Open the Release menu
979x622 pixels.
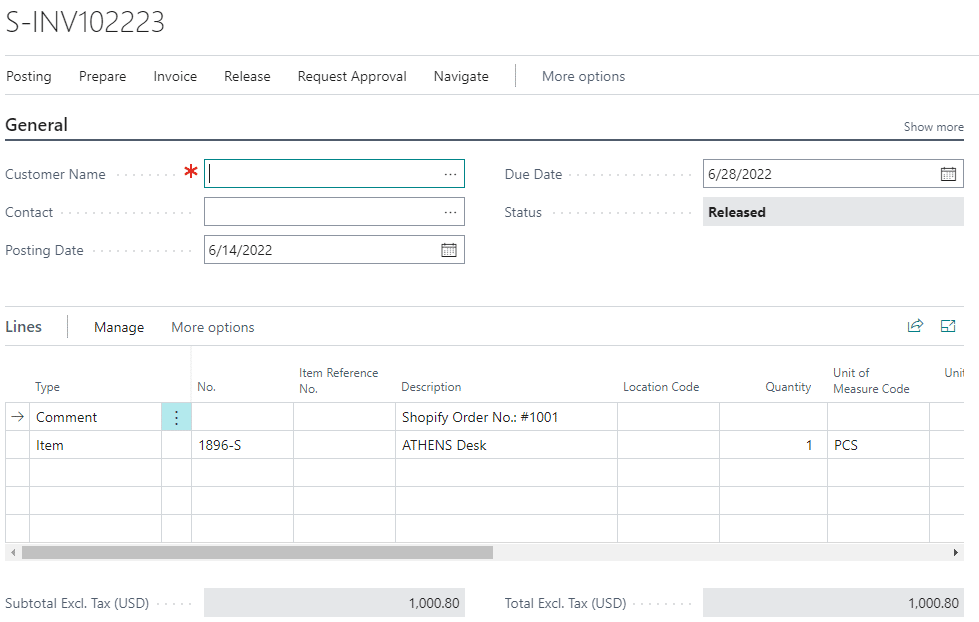[x=247, y=76]
